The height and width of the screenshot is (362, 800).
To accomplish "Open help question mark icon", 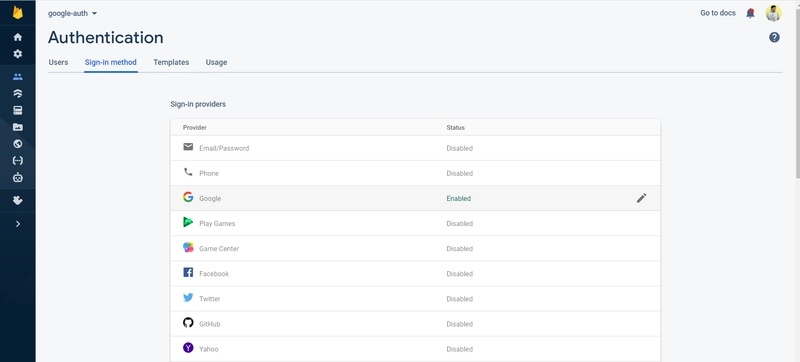I will point(774,37).
